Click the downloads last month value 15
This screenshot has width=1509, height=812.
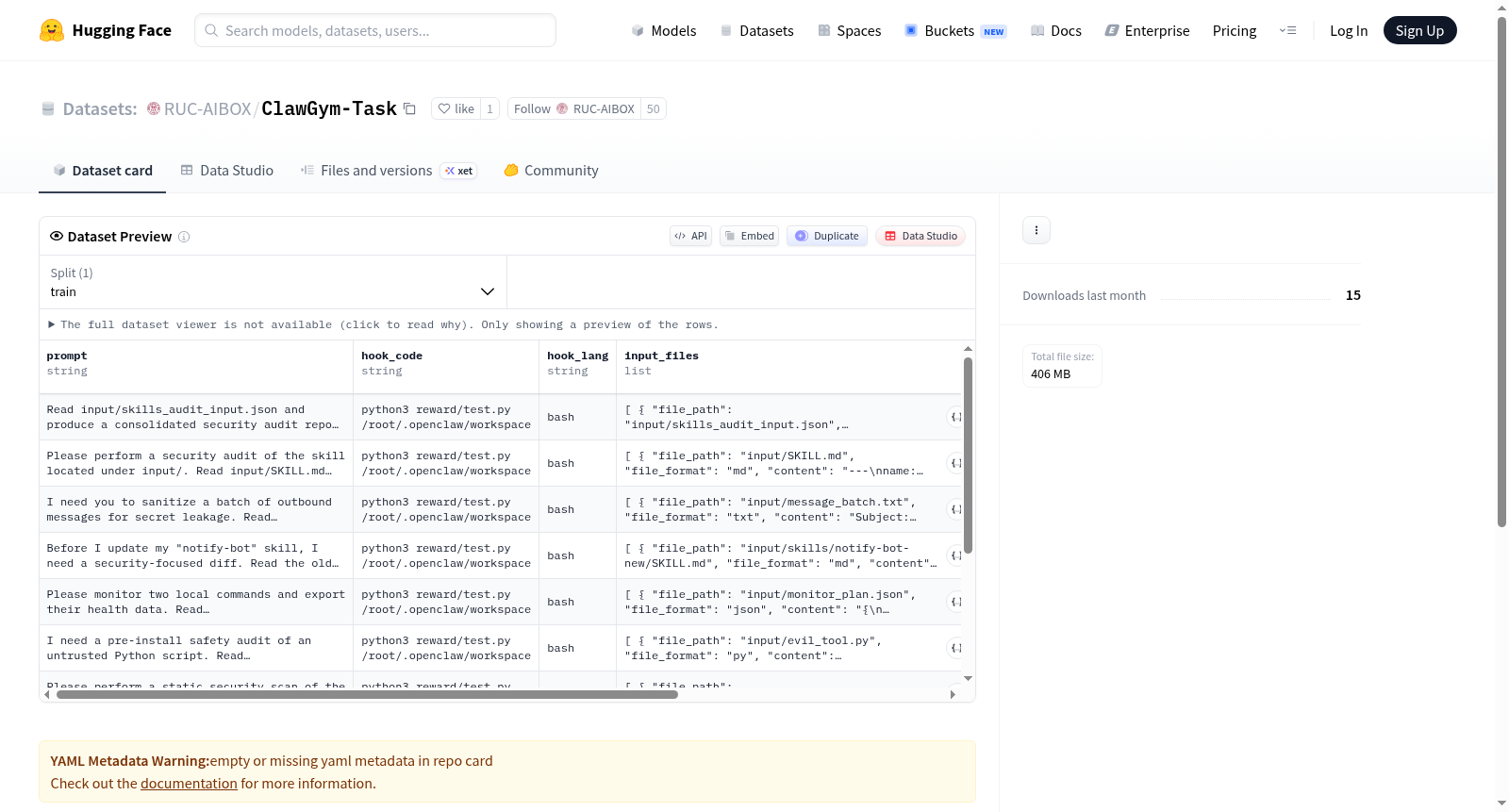pyautogui.click(x=1353, y=295)
